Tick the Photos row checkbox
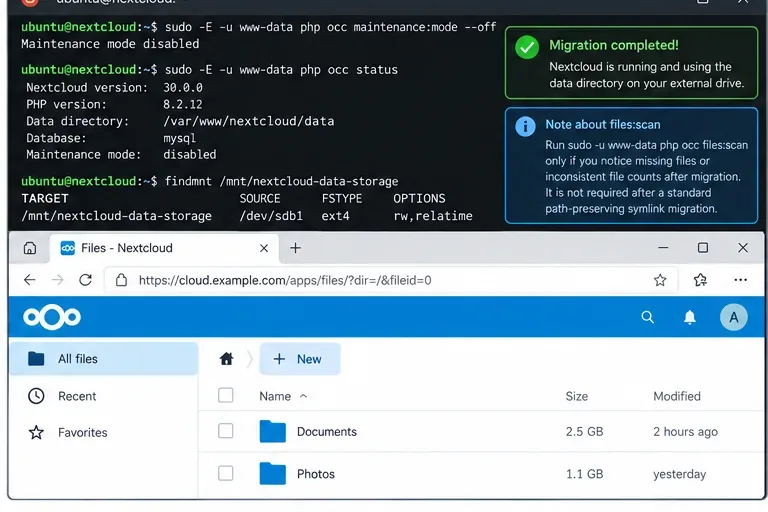The height and width of the screenshot is (512, 768). click(x=225, y=473)
